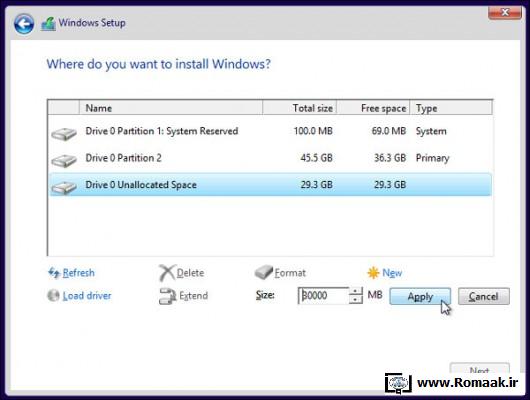Click the Load driver disc icon

[53, 296]
